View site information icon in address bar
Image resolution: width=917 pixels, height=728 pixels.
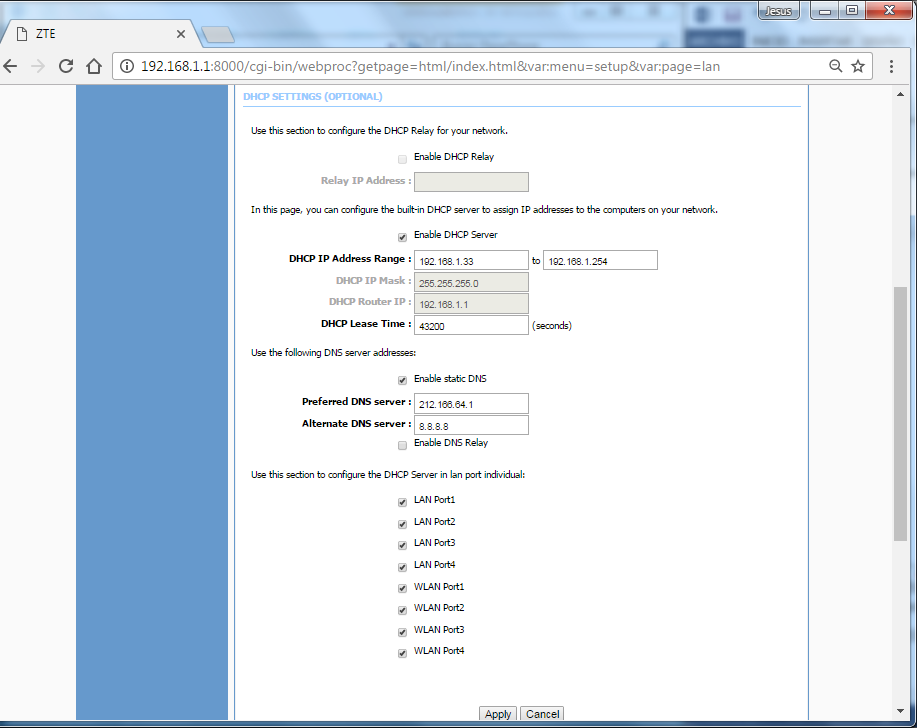tap(127, 66)
